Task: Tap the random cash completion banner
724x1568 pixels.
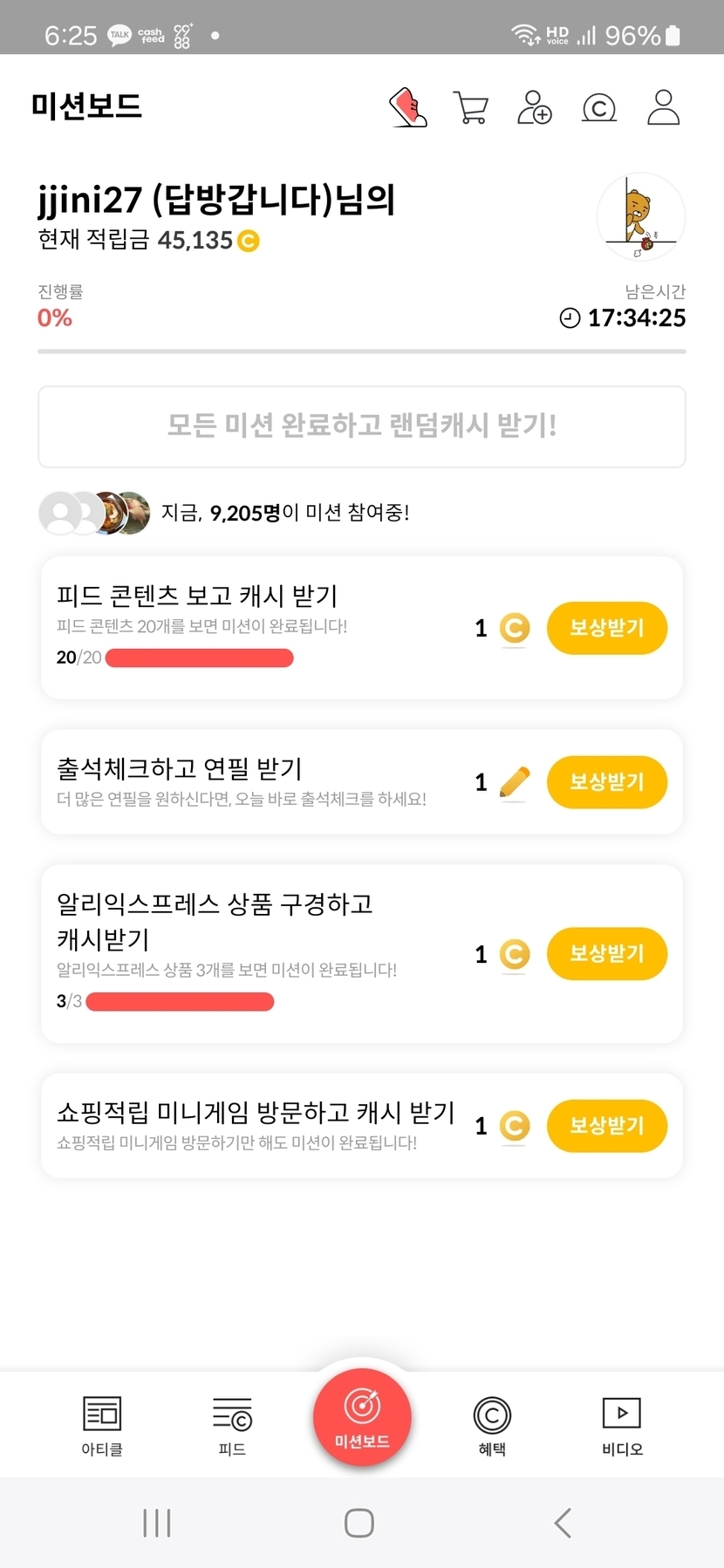Action: (x=362, y=426)
